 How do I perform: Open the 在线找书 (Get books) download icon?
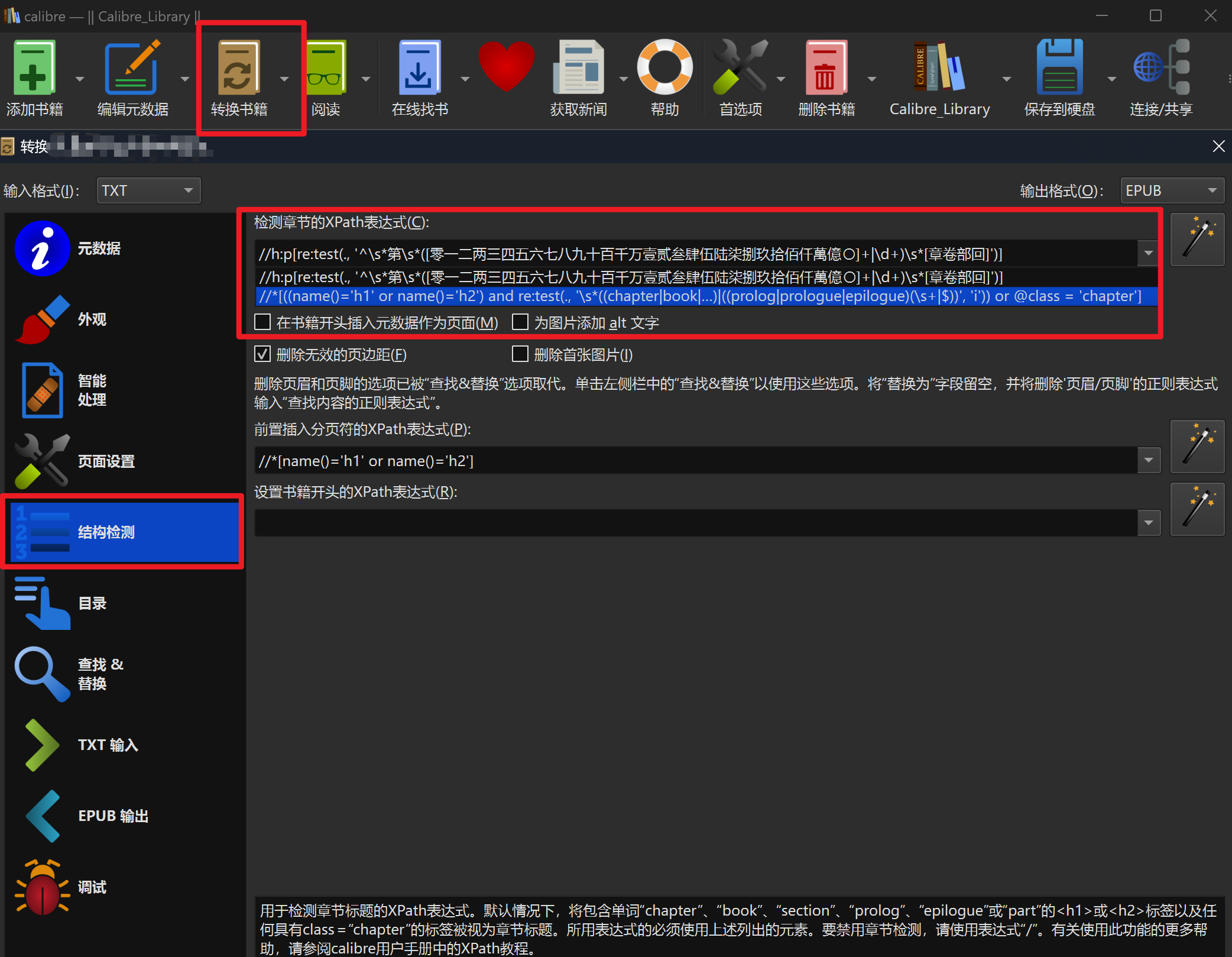coord(419,68)
